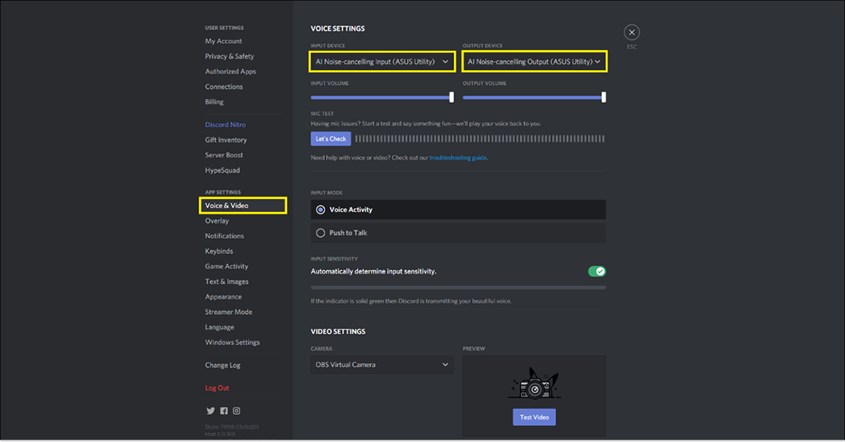Open Discord's Facebook icon link
This screenshot has width=845, height=442.
(224, 411)
